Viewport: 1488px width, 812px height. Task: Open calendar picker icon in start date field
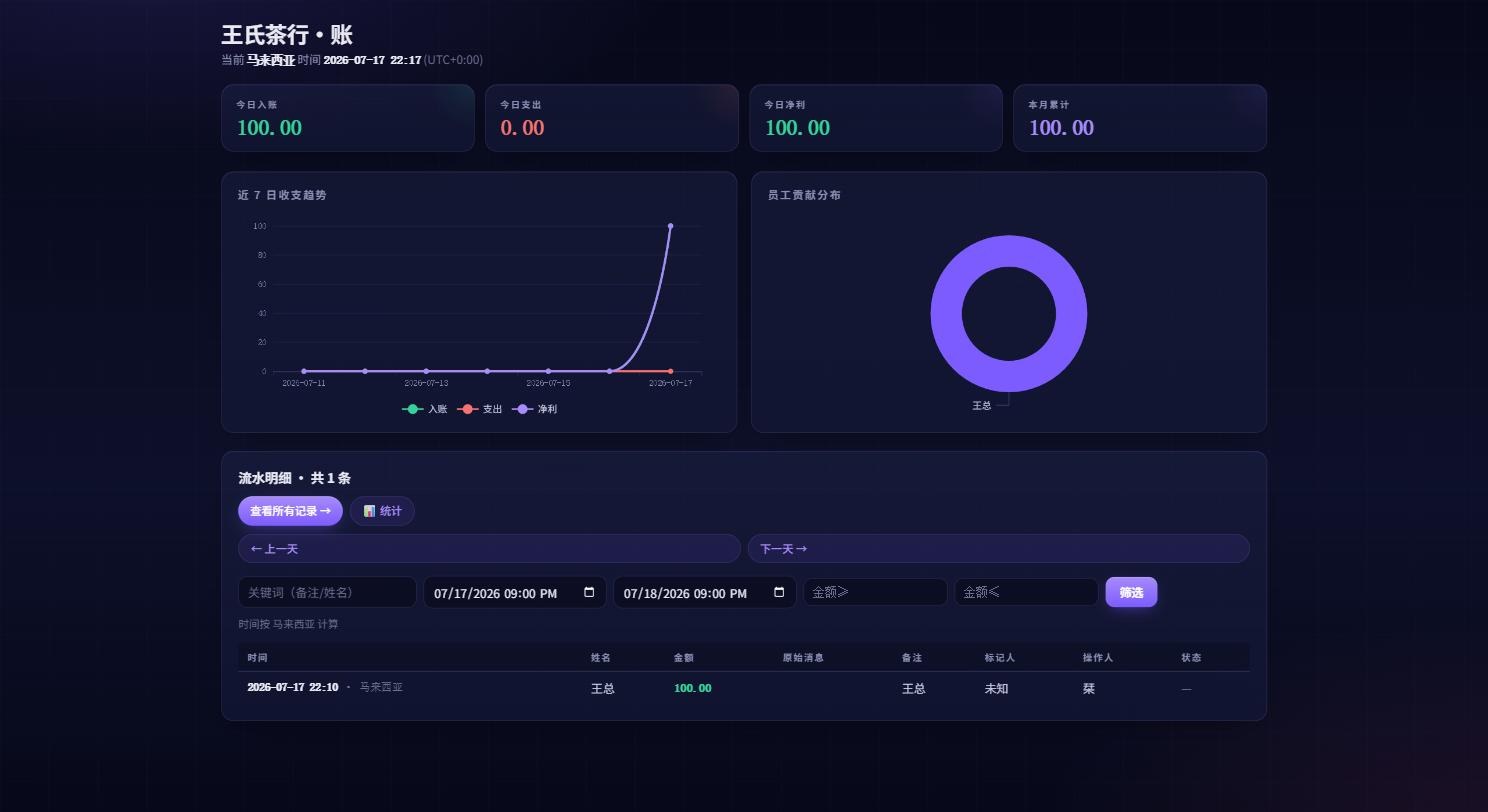(589, 592)
